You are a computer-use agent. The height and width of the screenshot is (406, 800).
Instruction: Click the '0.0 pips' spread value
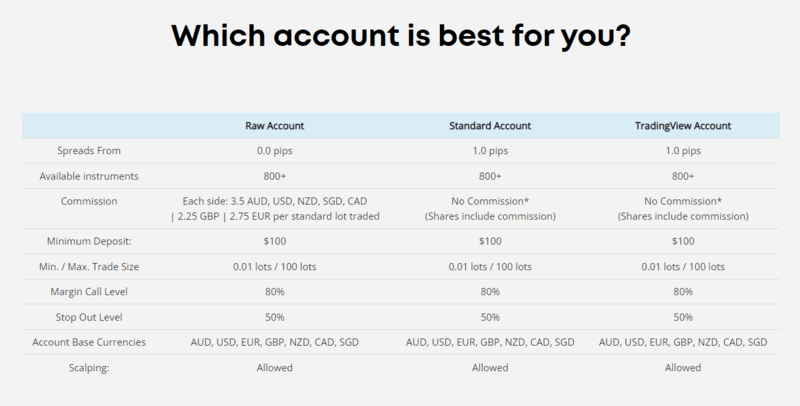click(274, 150)
